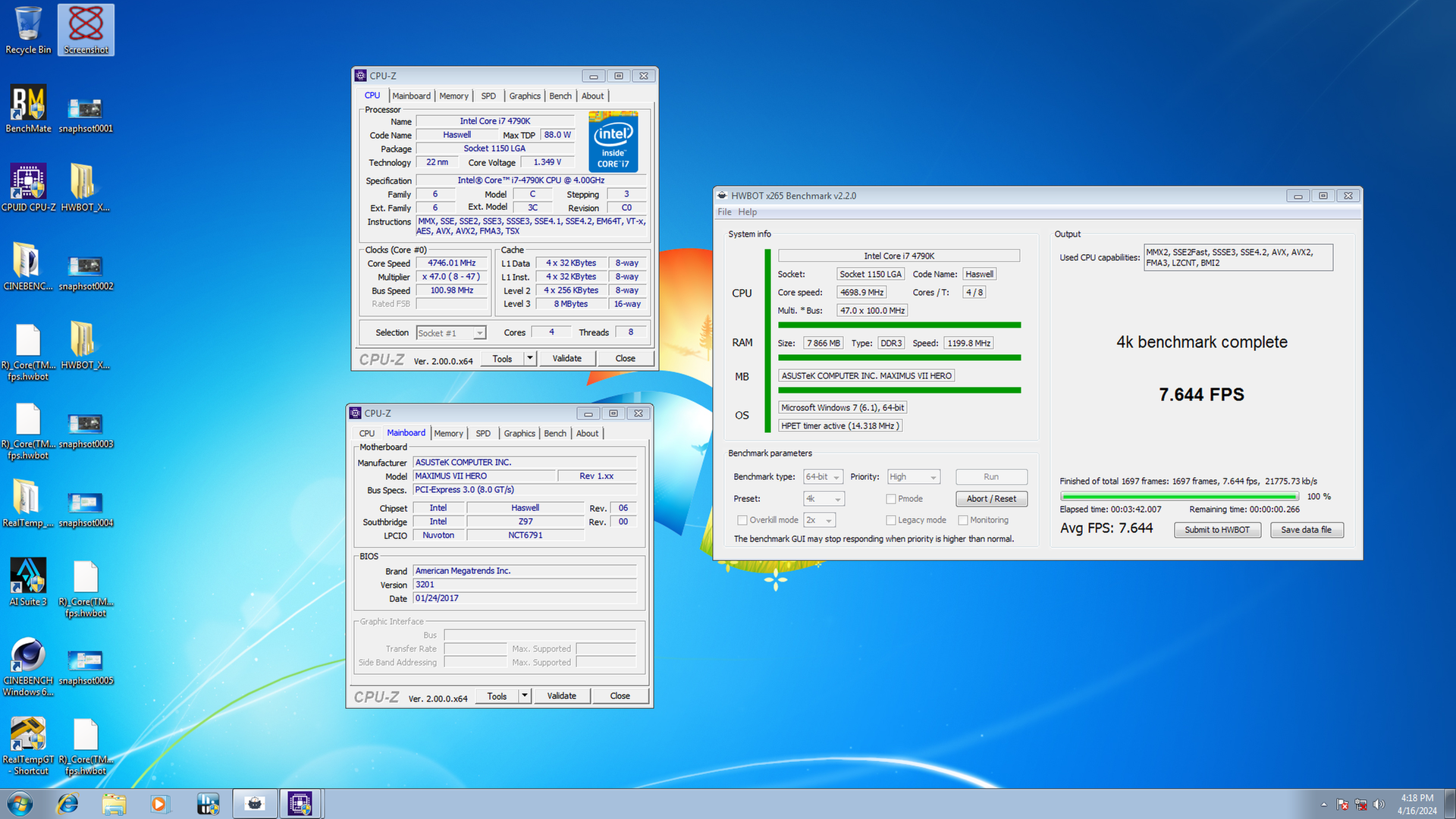This screenshot has height=819, width=1456.
Task: Toggle the Pmode checkbox
Action: 891,499
